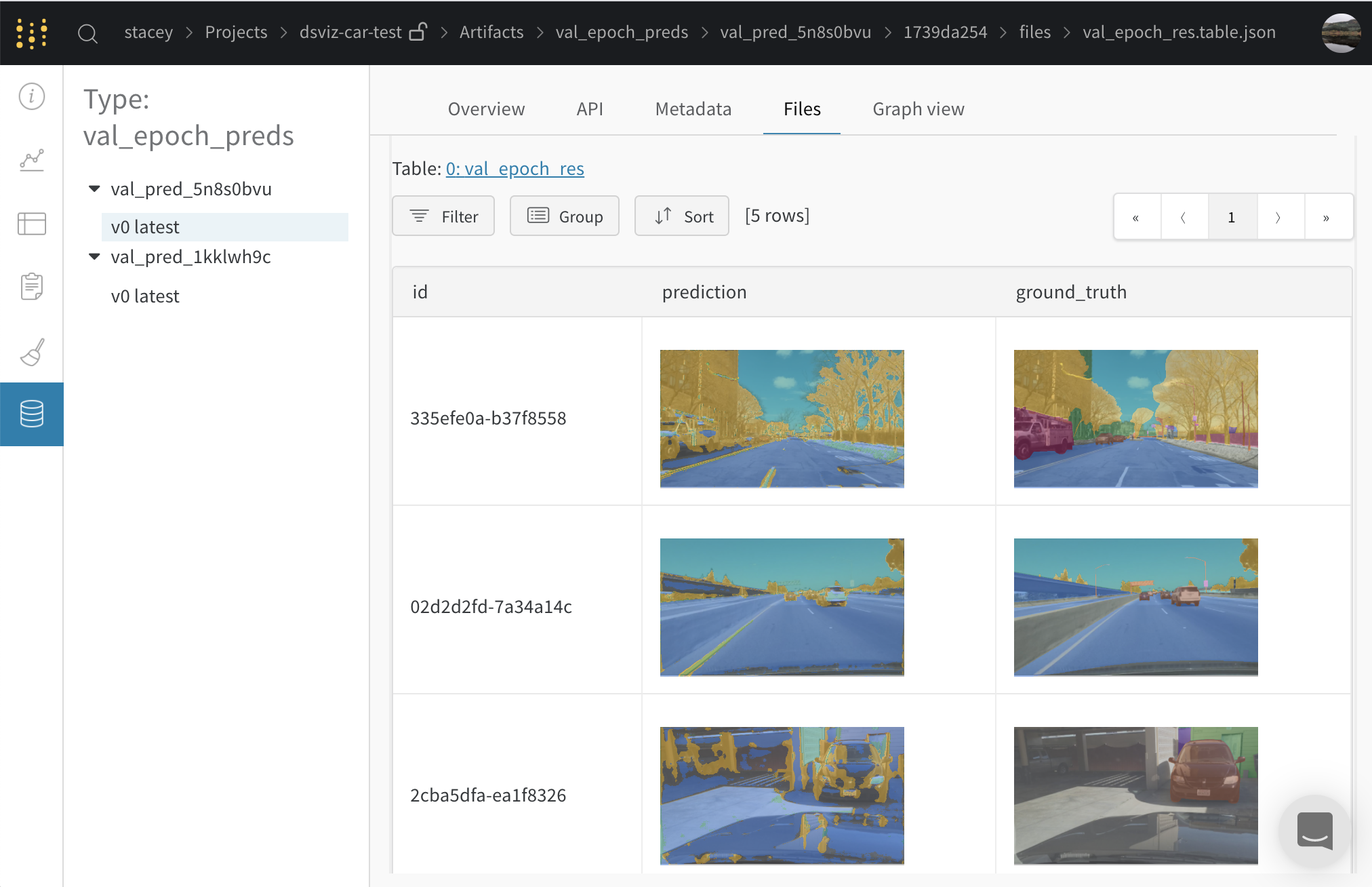
Task: Open the chat support bubble
Action: coord(1314,830)
